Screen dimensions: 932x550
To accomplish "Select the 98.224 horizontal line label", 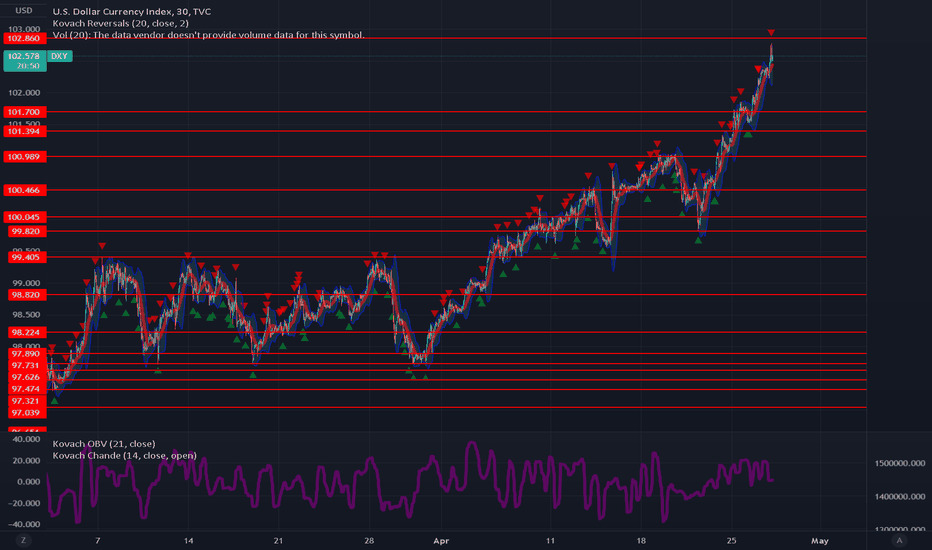I will point(26,332).
